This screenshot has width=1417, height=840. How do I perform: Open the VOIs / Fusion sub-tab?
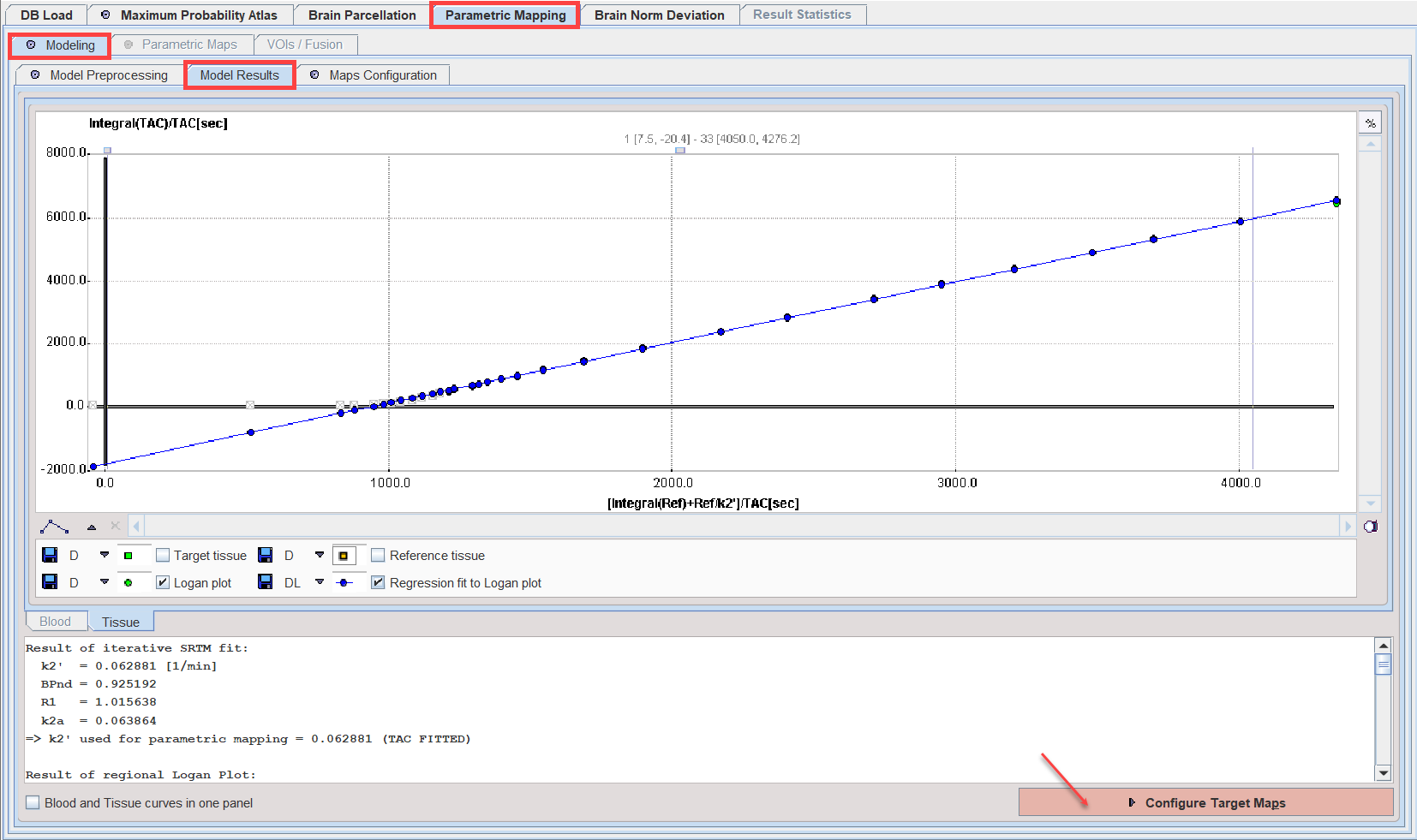pyautogui.click(x=305, y=45)
